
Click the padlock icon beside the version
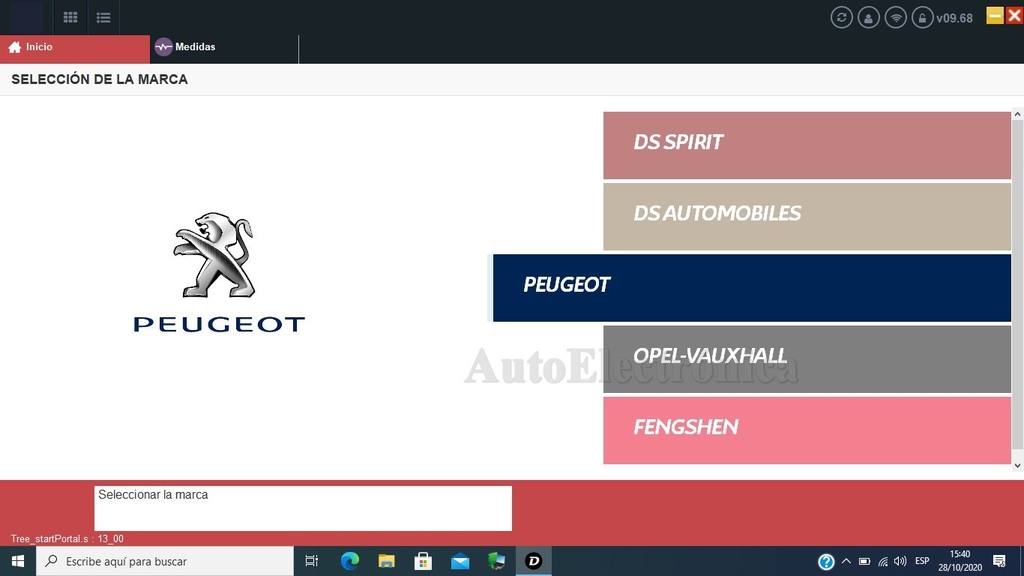(922, 18)
